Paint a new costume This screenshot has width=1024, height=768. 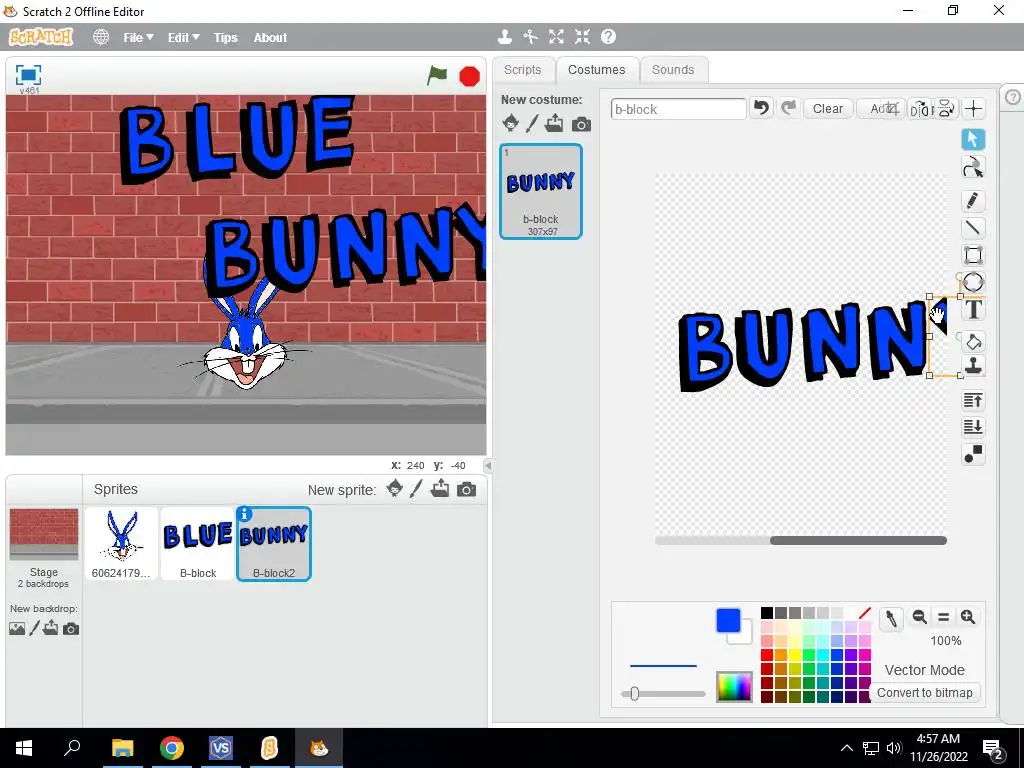[x=532, y=123]
